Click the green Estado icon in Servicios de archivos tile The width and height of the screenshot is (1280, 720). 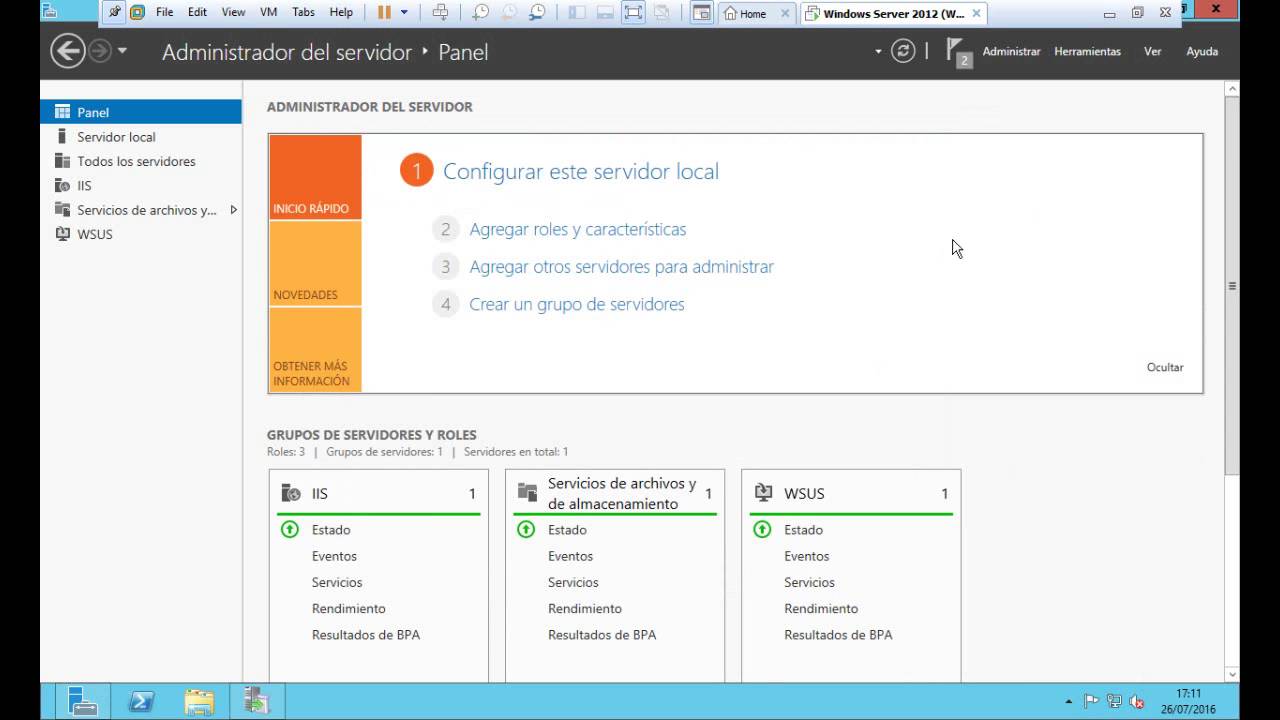(526, 529)
